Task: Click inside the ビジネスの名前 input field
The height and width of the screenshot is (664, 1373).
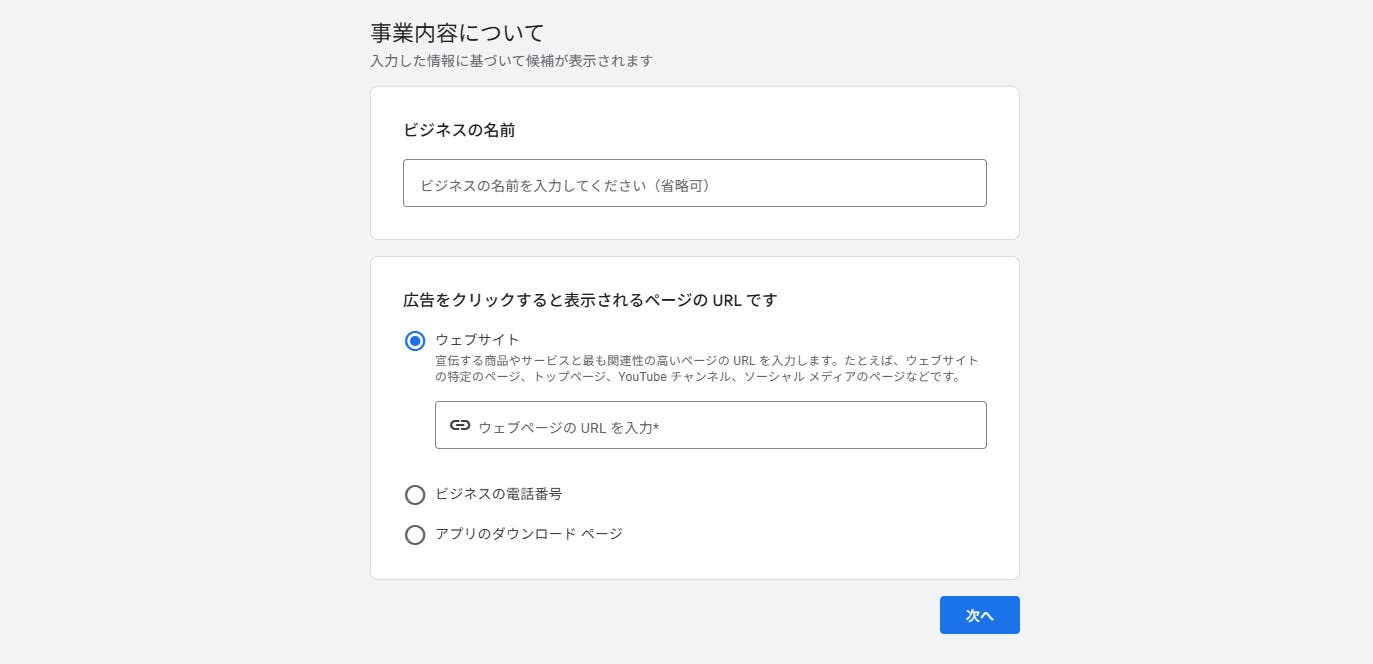Action: 694,183
